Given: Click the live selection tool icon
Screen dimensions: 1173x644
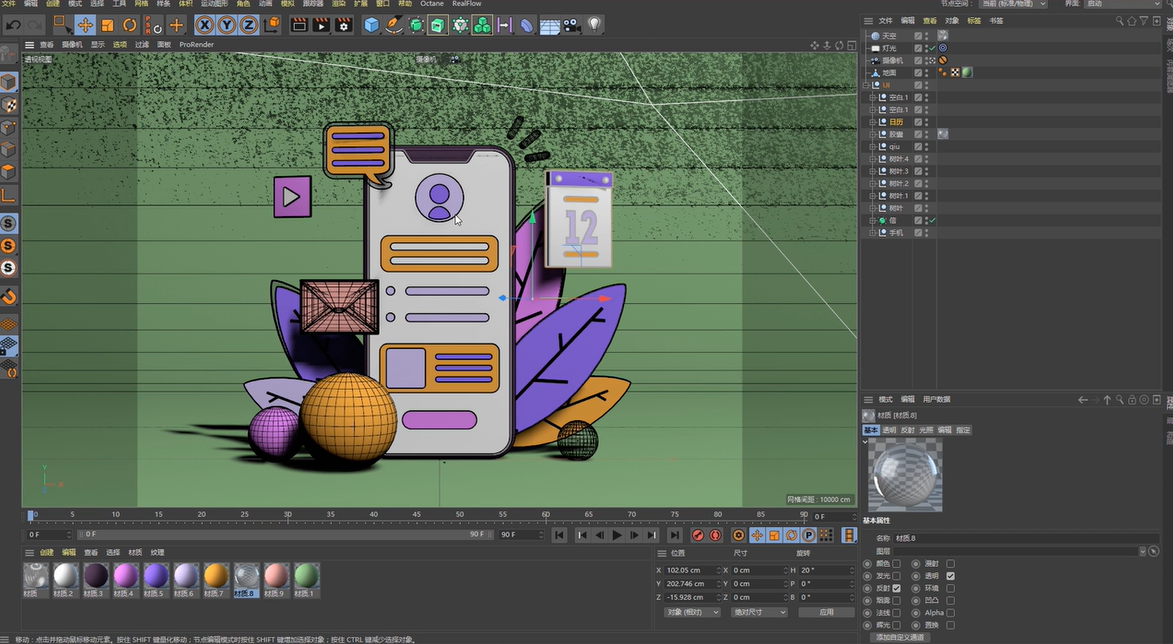Looking at the screenshot, I should tap(62, 25).
